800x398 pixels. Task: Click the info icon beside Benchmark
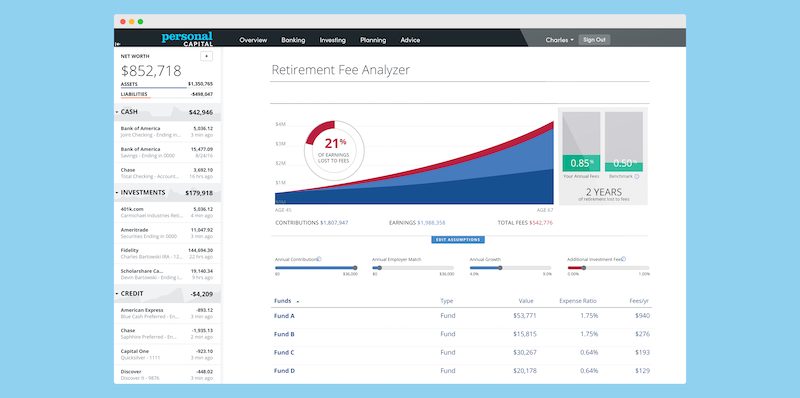(x=637, y=177)
